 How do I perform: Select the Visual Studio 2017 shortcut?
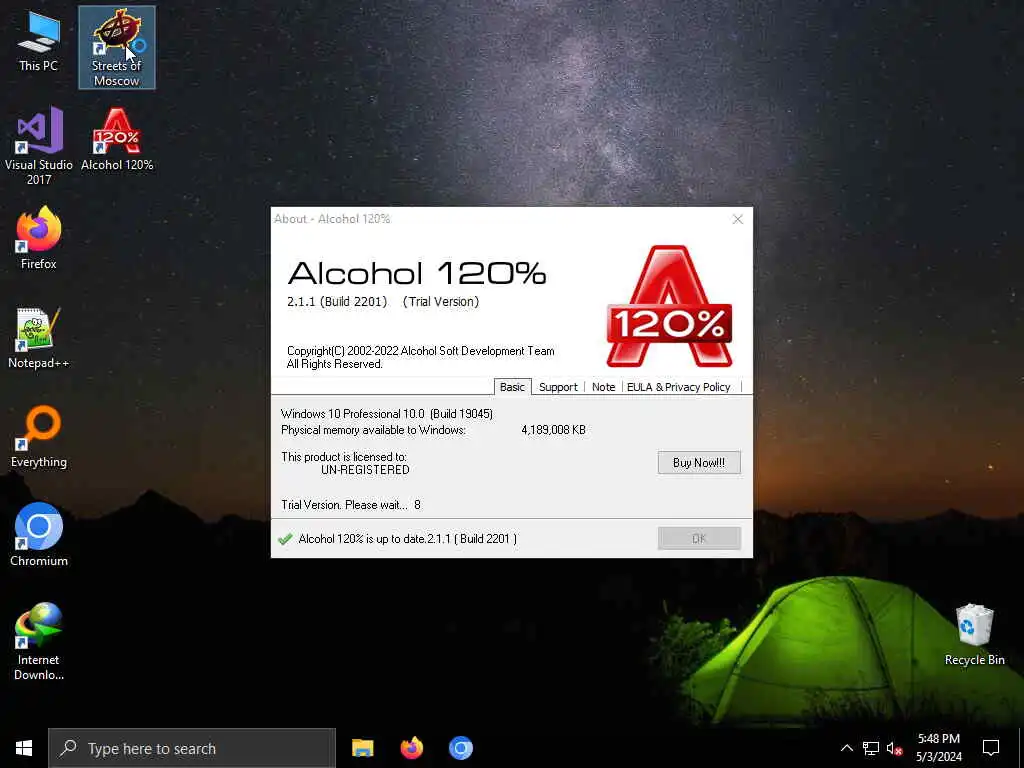tap(39, 147)
